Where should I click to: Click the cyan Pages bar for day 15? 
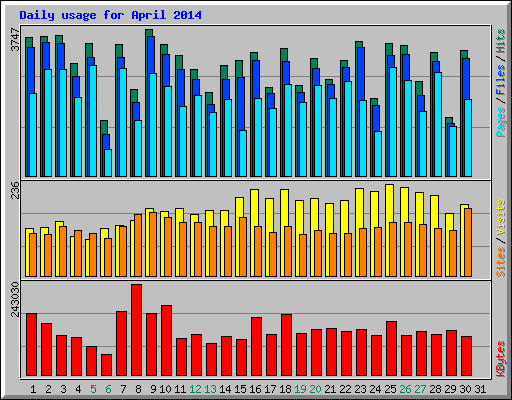click(x=243, y=153)
